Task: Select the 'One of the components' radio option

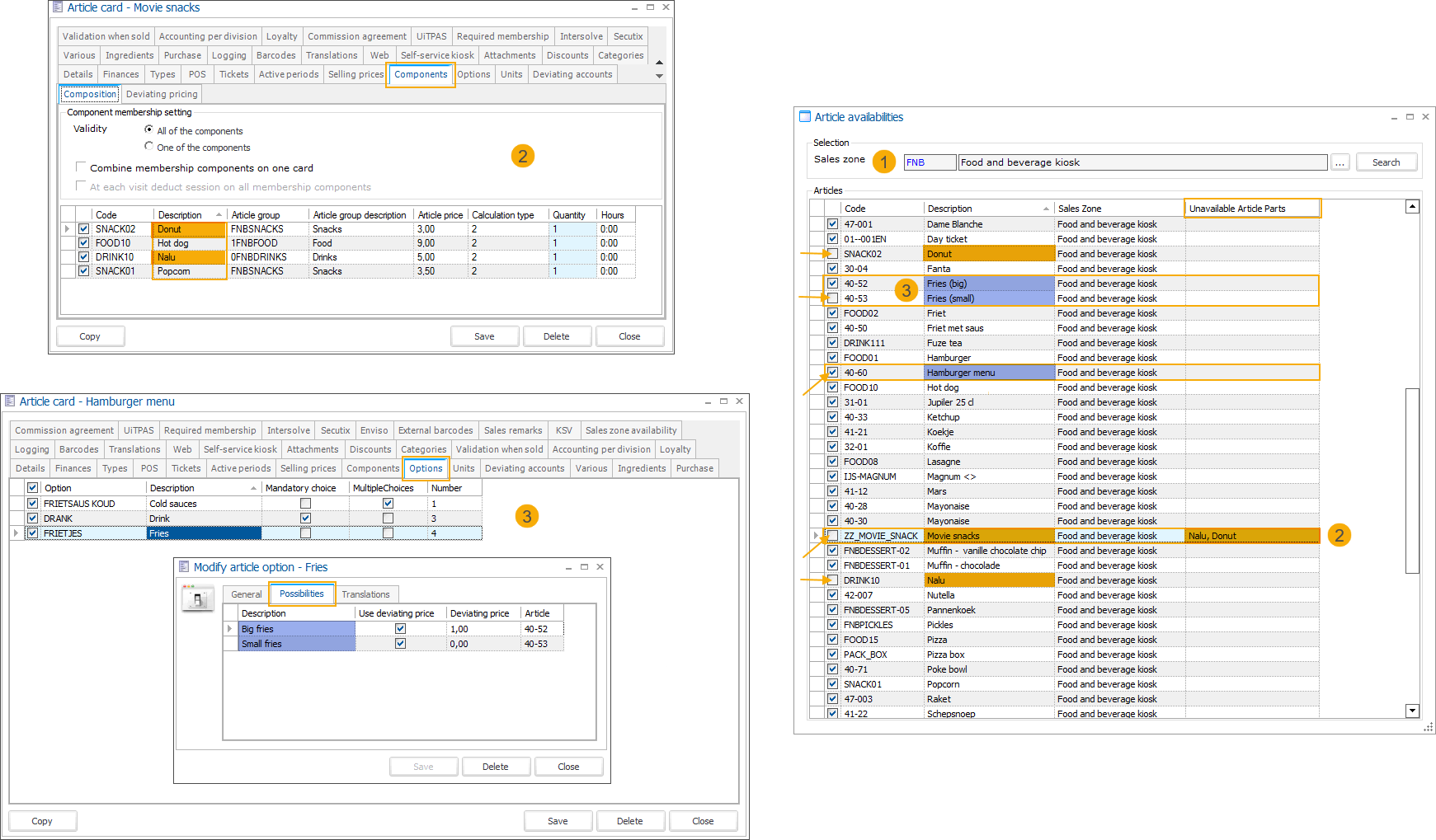Action: point(149,147)
